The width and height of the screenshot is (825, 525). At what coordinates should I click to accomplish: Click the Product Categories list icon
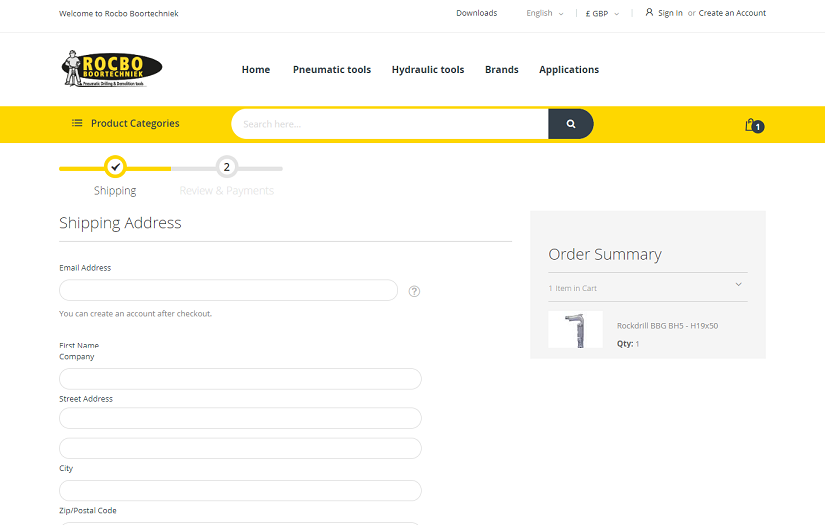click(77, 123)
